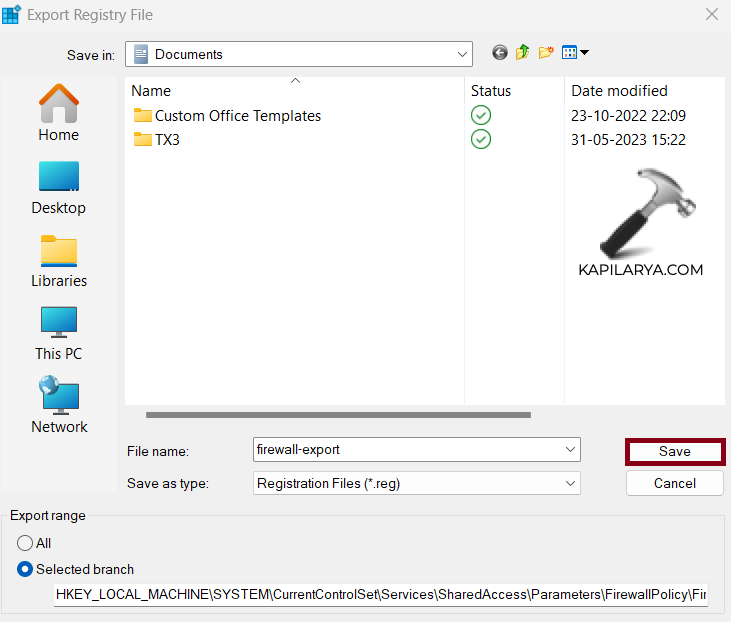This screenshot has height=622, width=731.
Task: Click sync status icon for Custom Office Templates
Action: pyautogui.click(x=481, y=115)
